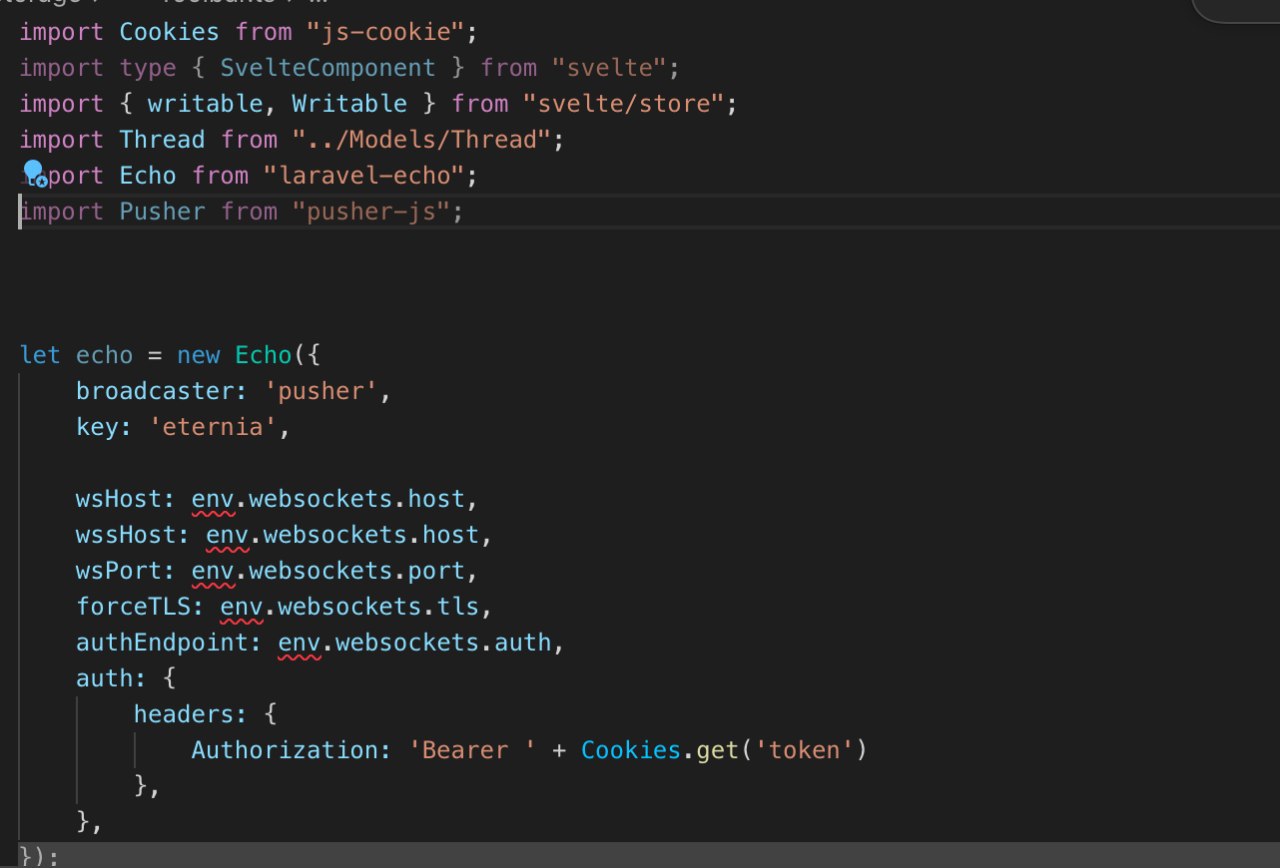1280x868 pixels.
Task: Click port at the end of the wsPort line
Action: click(436, 571)
